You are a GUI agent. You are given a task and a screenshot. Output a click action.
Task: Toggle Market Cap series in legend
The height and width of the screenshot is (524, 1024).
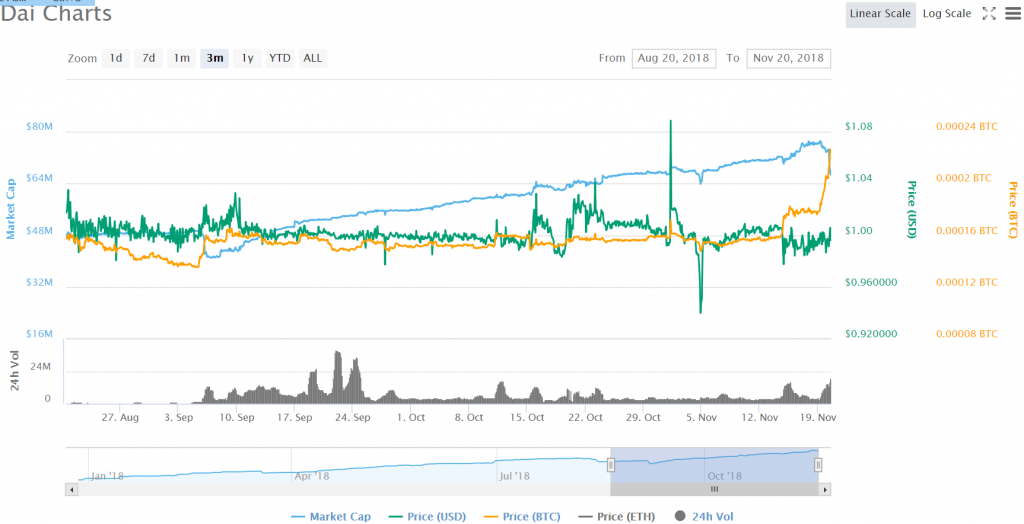click(x=330, y=516)
